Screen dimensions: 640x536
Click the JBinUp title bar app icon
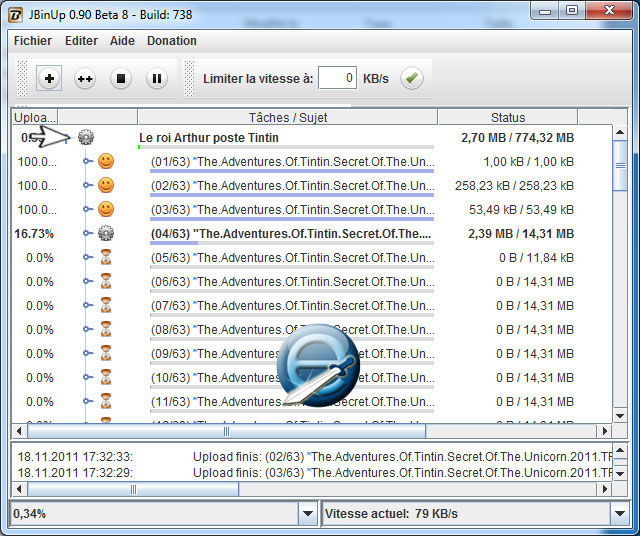[x=16, y=16]
